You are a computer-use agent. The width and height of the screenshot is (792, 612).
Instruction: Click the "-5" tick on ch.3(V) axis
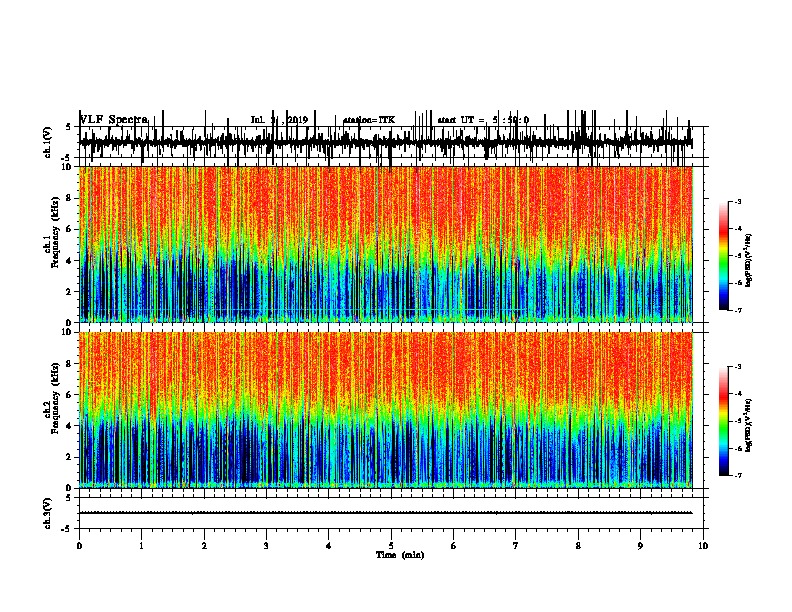67,529
